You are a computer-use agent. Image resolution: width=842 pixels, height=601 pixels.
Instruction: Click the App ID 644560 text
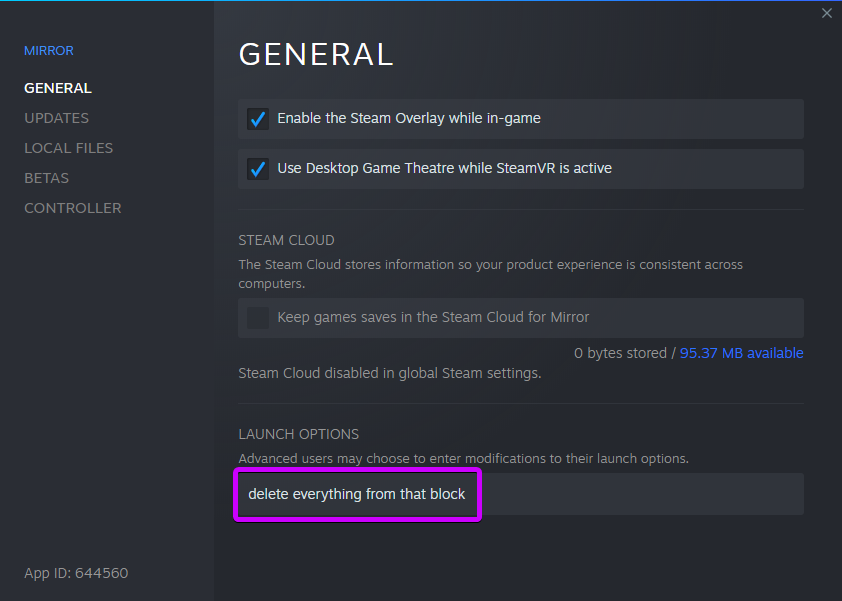click(76, 573)
